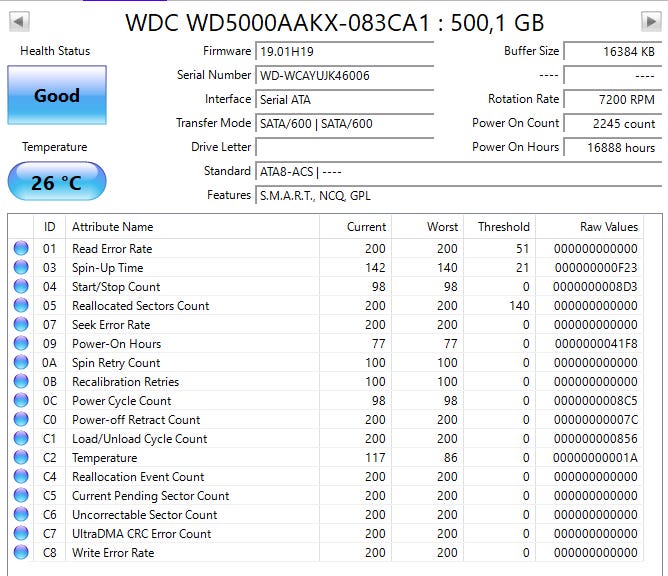The image size is (668, 576).
Task: Select the Read Error Rate attribute name
Action: [x=112, y=248]
